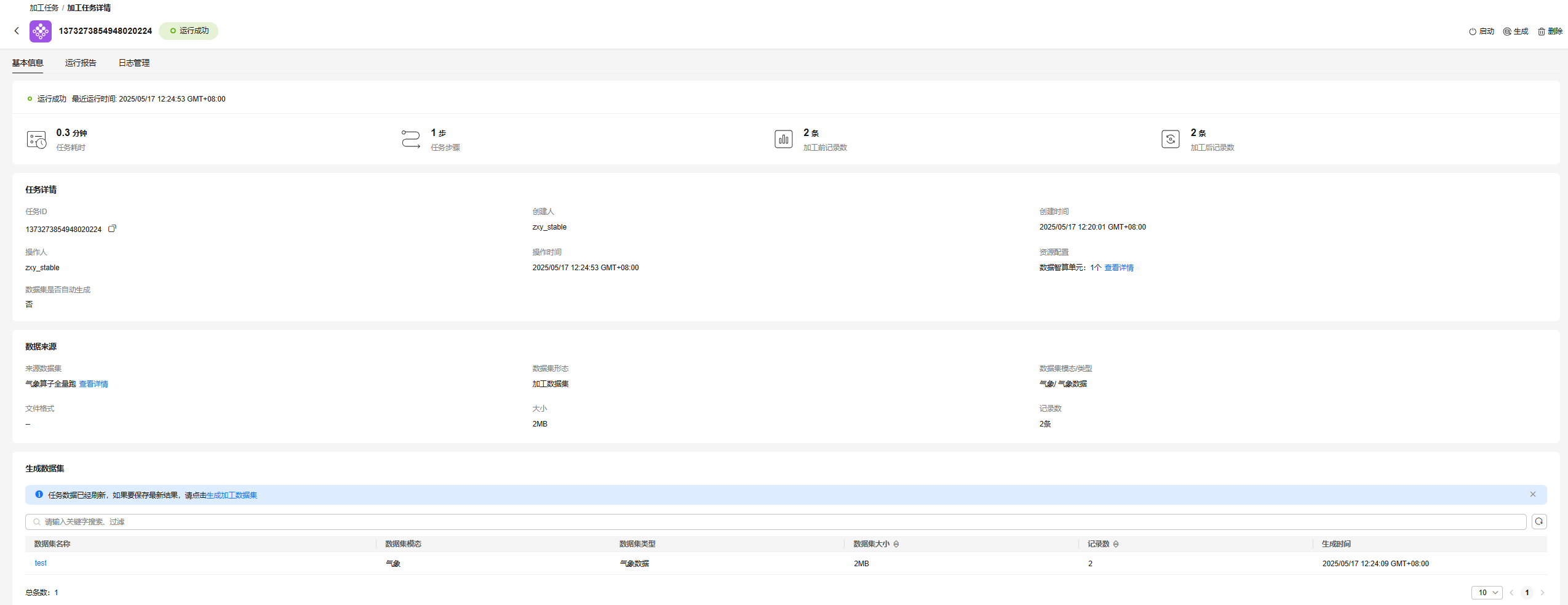Click the blue info icon in banner
This screenshot has width=1568, height=605.
[39, 494]
